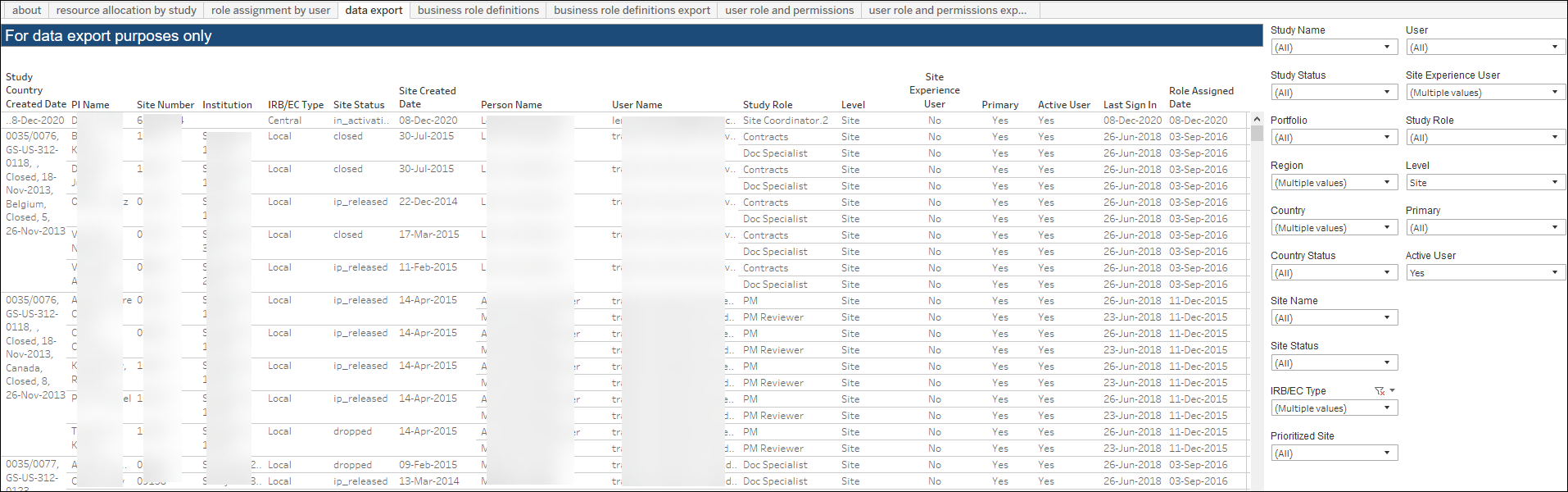1568x492 pixels.
Task: Expand the Country filter dropdown
Action: [x=1335, y=228]
